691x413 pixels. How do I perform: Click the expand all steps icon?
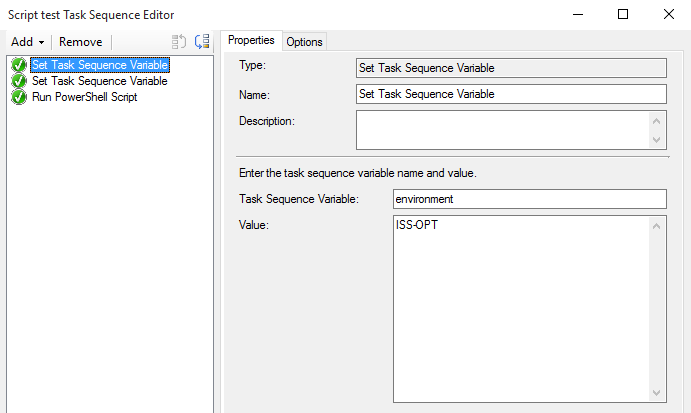(x=202, y=42)
